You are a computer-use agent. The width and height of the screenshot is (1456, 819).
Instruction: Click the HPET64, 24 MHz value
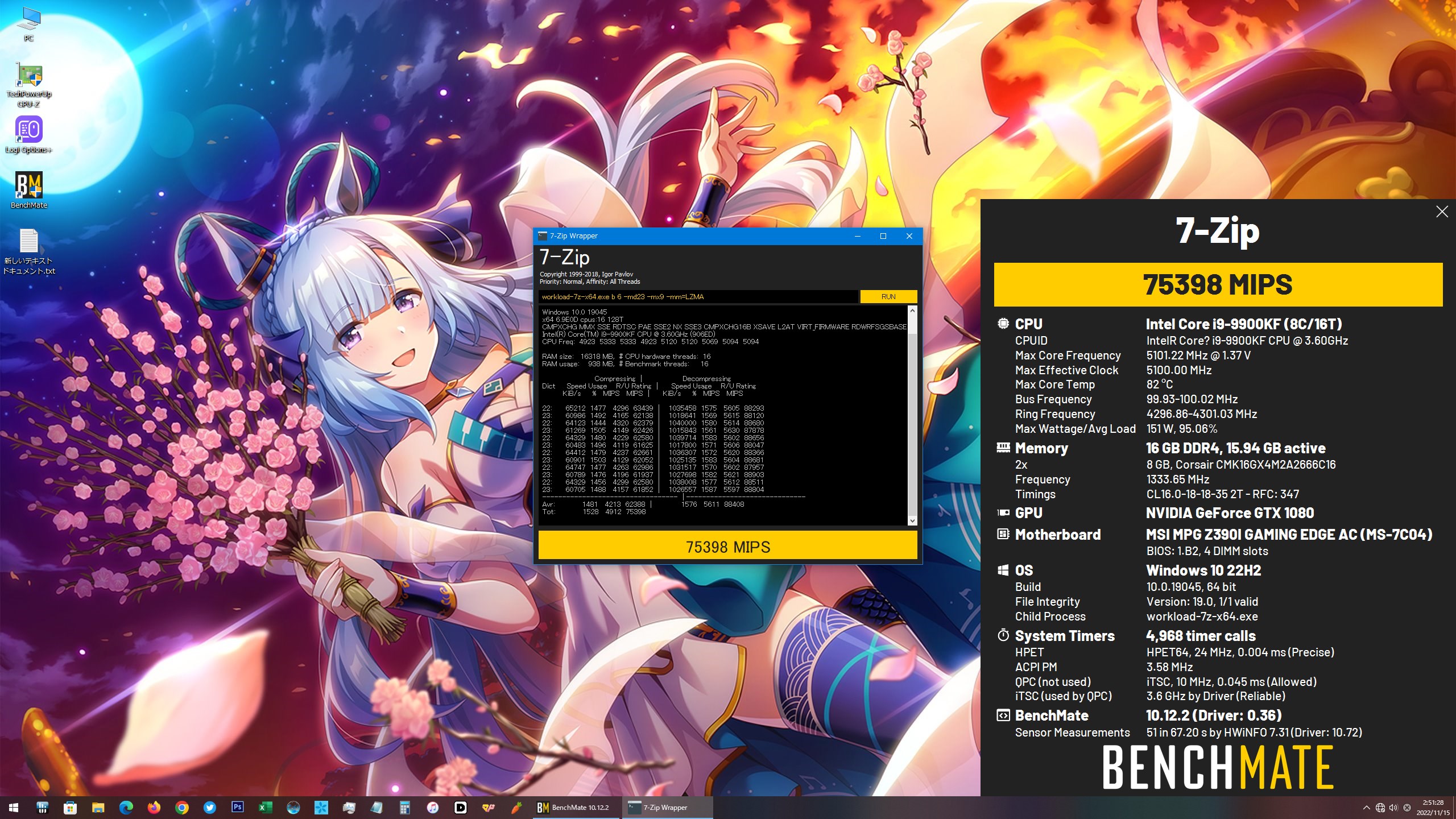pyautogui.click(x=1240, y=652)
